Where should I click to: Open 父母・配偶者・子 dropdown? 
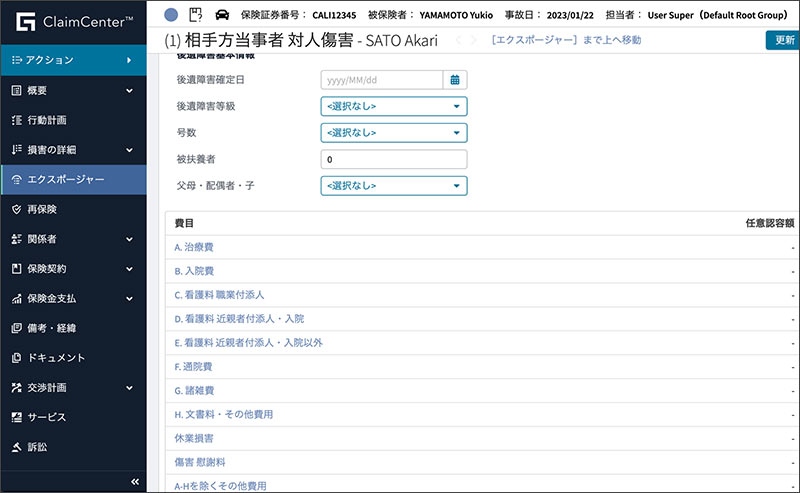394,185
